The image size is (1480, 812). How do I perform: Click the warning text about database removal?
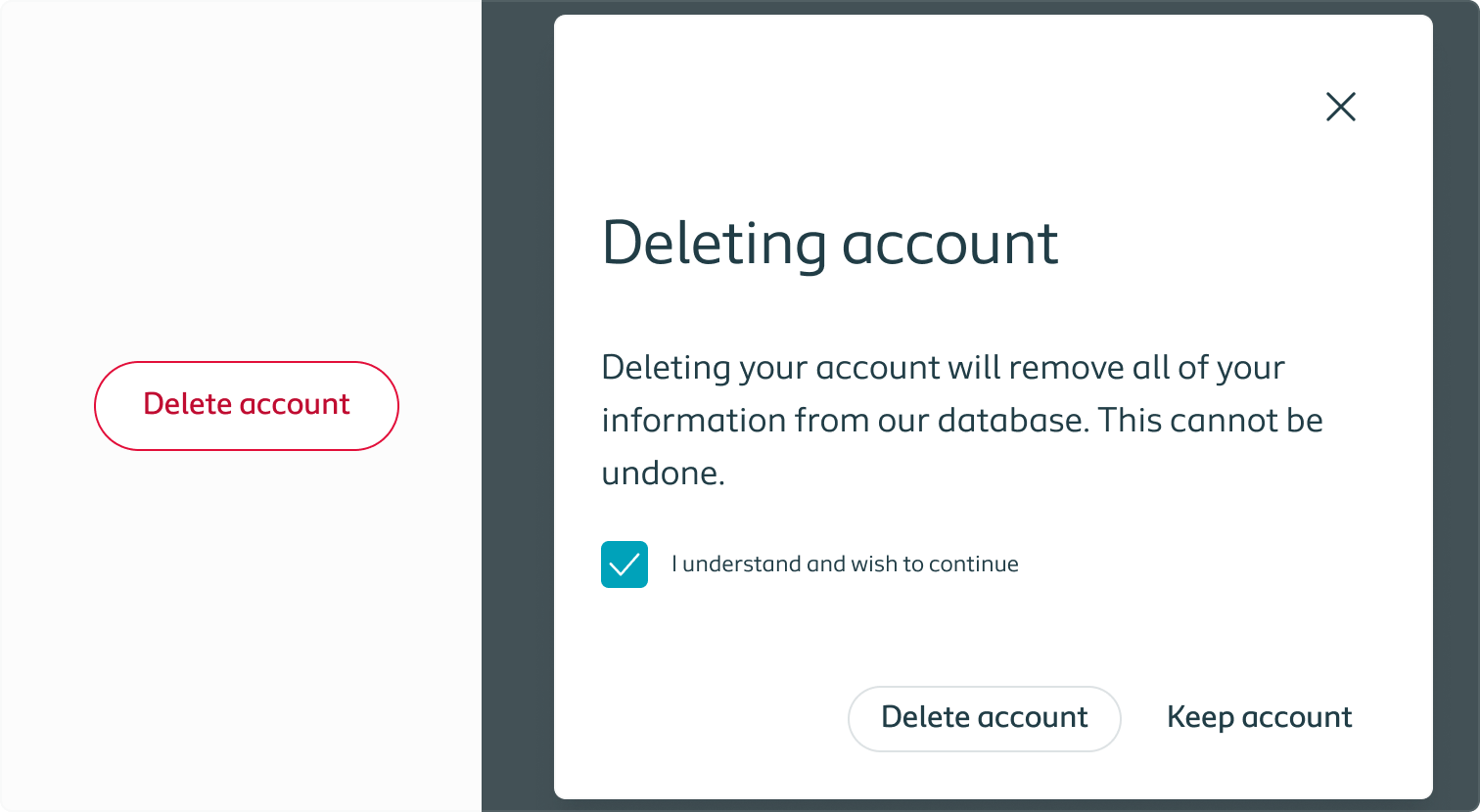961,419
